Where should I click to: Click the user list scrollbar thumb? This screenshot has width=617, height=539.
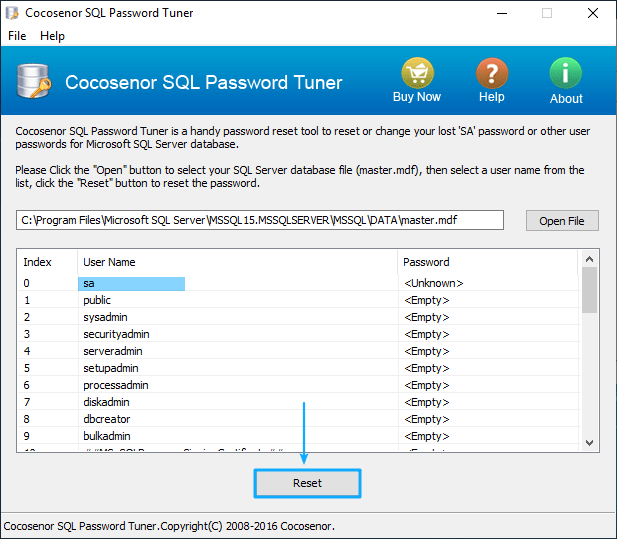click(589, 290)
